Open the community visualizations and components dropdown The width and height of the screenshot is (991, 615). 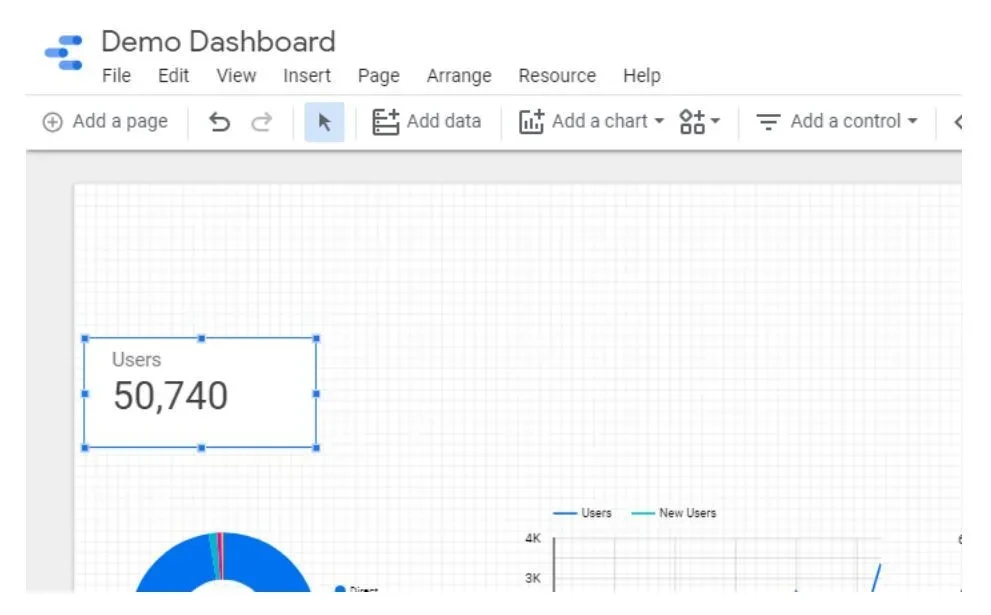[x=699, y=121]
